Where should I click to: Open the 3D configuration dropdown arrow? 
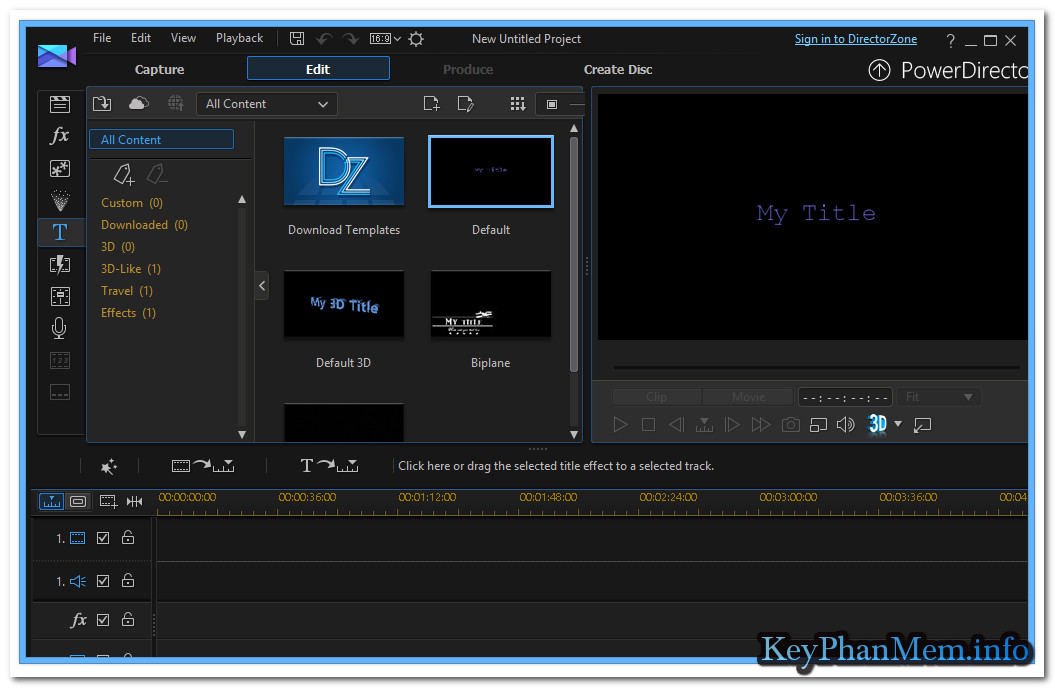coord(898,424)
